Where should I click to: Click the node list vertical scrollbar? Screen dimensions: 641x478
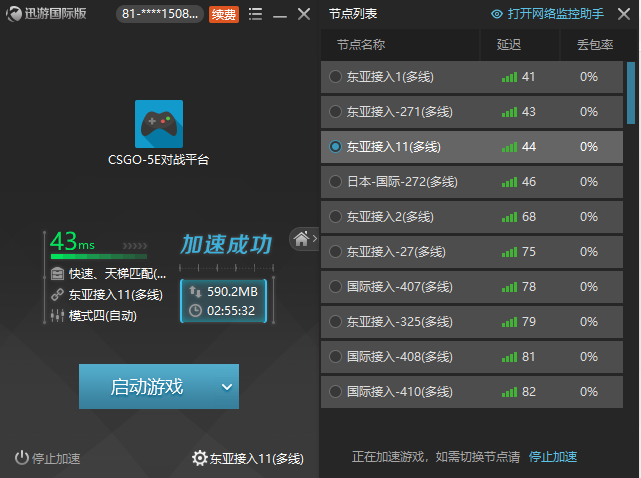(631, 93)
